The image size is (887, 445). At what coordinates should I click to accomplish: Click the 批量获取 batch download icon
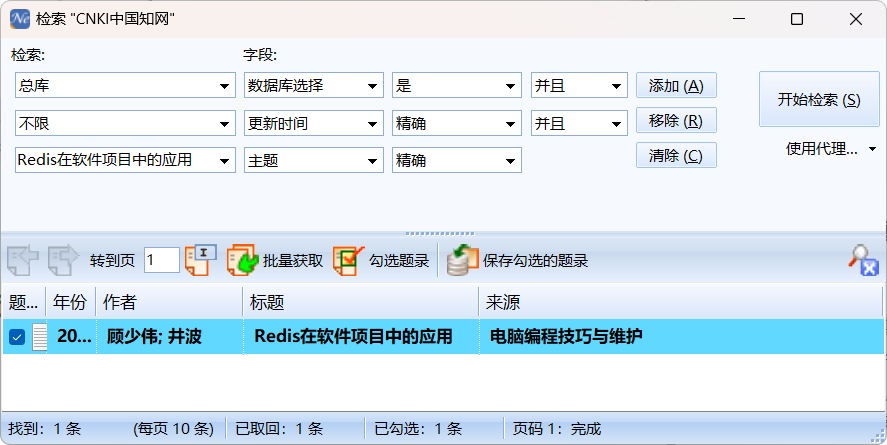click(x=242, y=260)
